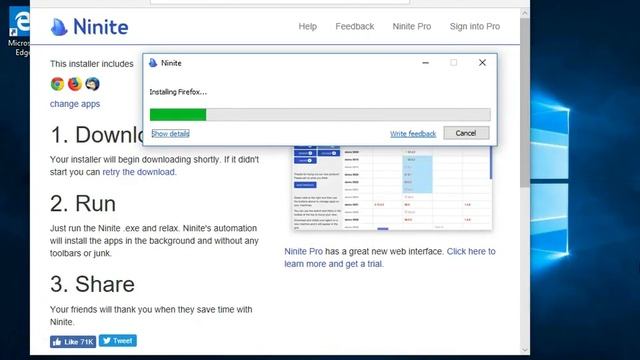The image size is (640, 360).
Task: Click the browser scroll down arrow
Action: (x=525, y=350)
